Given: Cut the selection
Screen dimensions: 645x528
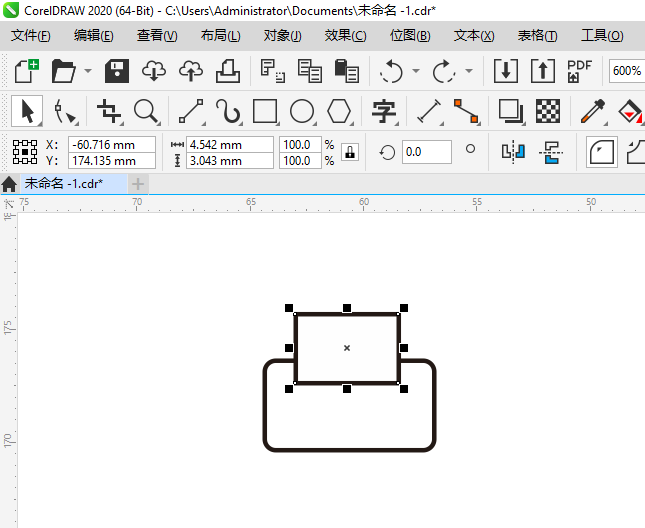Looking at the screenshot, I should [273, 71].
